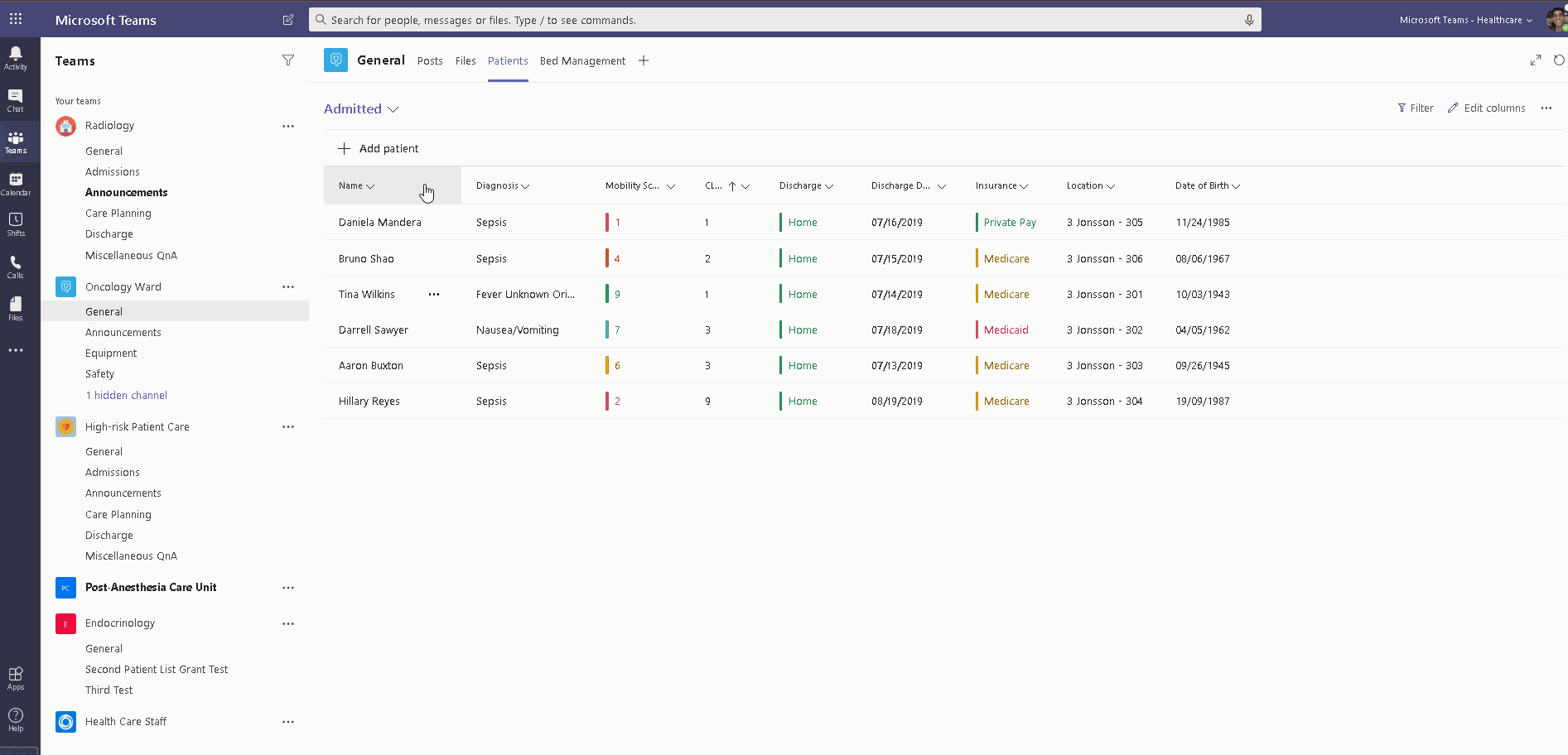This screenshot has height=755, width=1568.
Task: Open row options for Tina Wilkins
Action: (434, 294)
